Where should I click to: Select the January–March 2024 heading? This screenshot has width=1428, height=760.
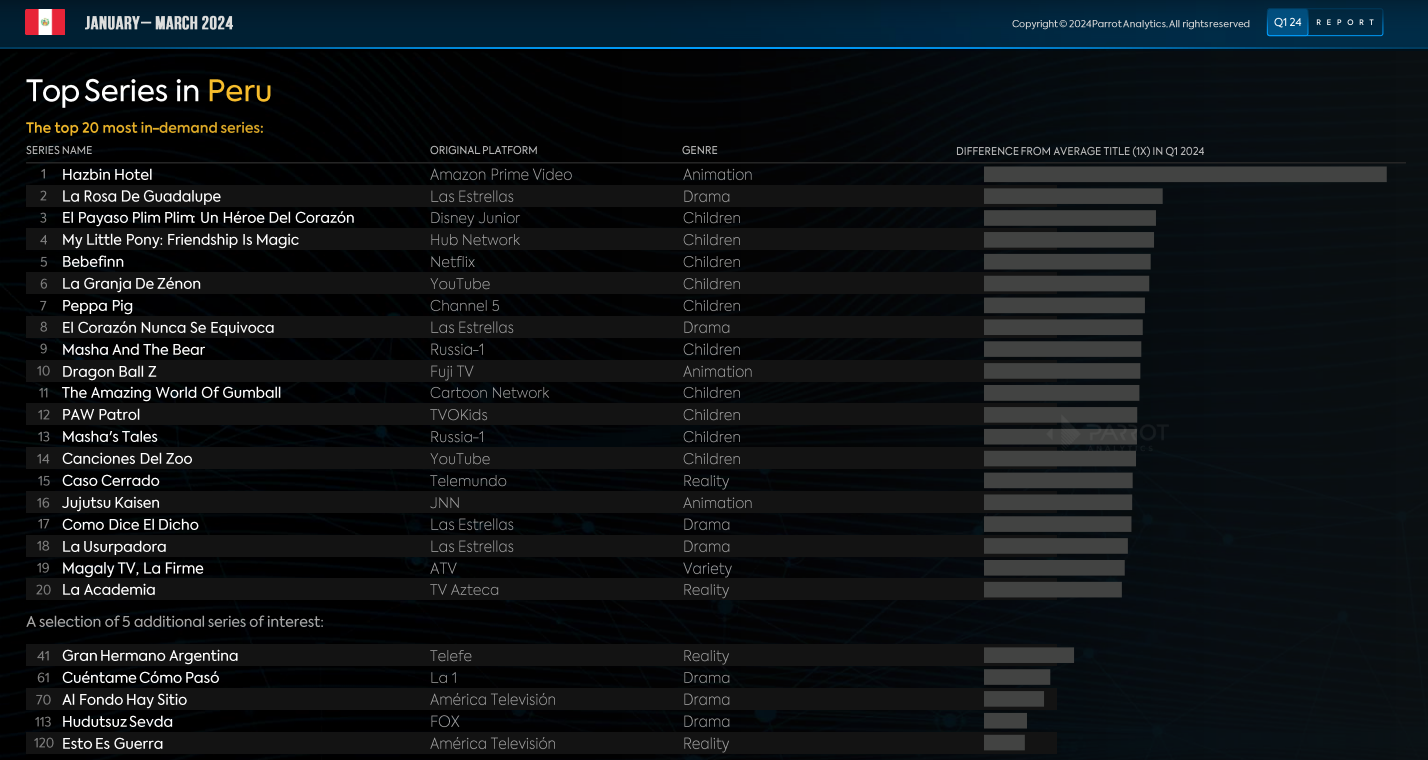159,23
